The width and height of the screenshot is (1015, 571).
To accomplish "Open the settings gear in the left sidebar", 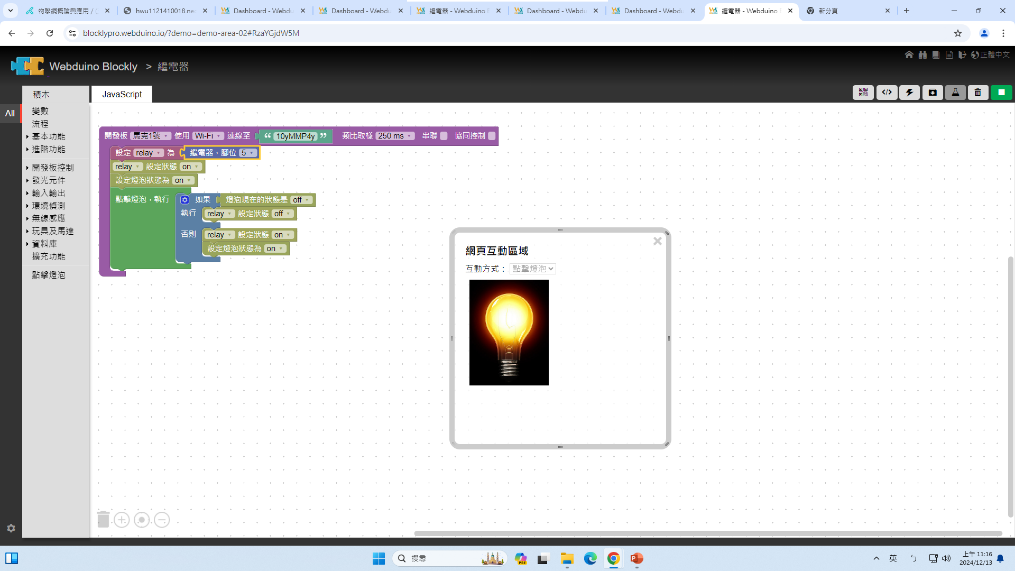I will tap(11, 528).
